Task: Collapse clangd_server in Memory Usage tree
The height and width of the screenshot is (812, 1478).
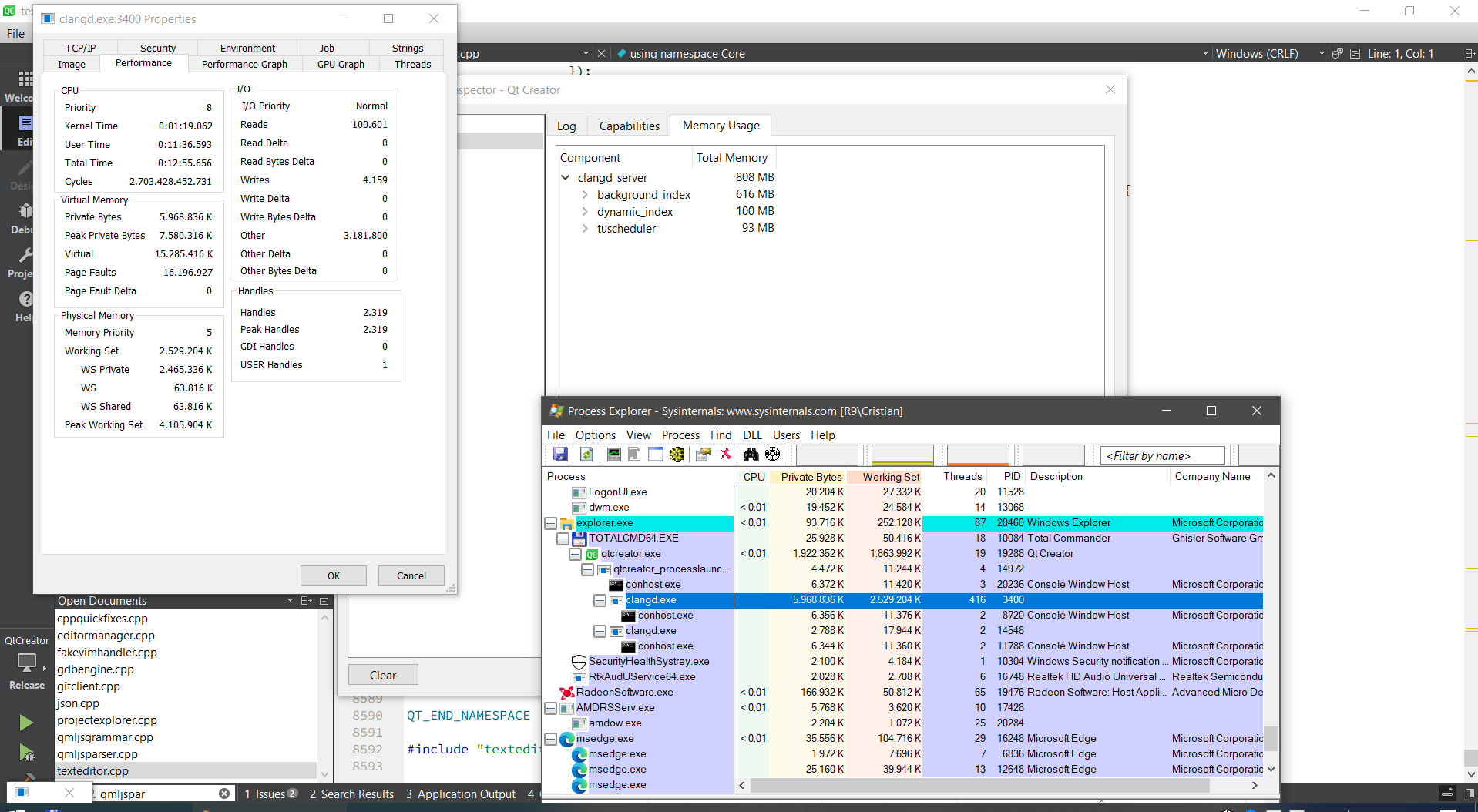Action: [x=566, y=178]
